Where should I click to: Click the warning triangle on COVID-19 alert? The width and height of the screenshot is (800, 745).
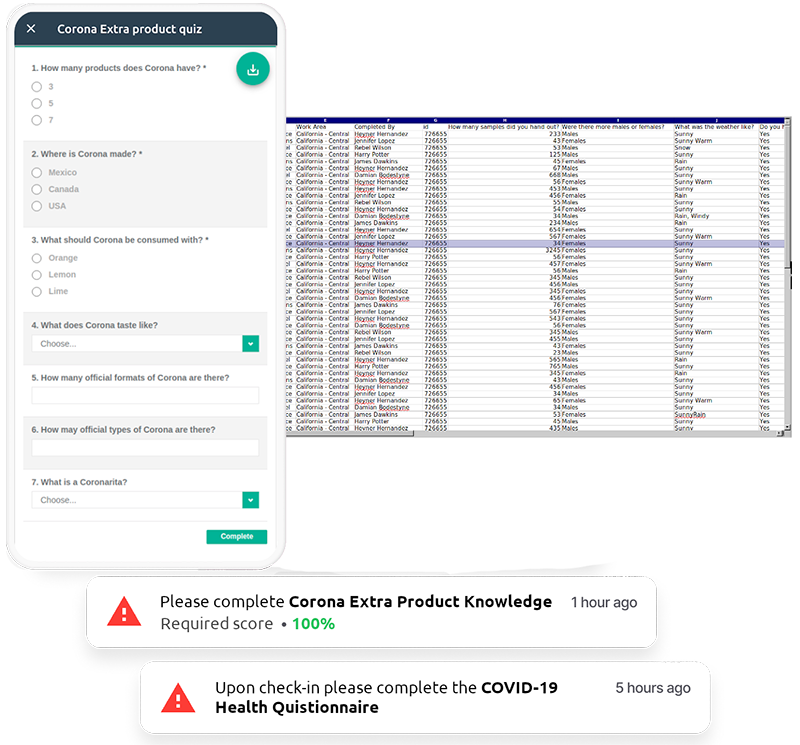pos(180,698)
